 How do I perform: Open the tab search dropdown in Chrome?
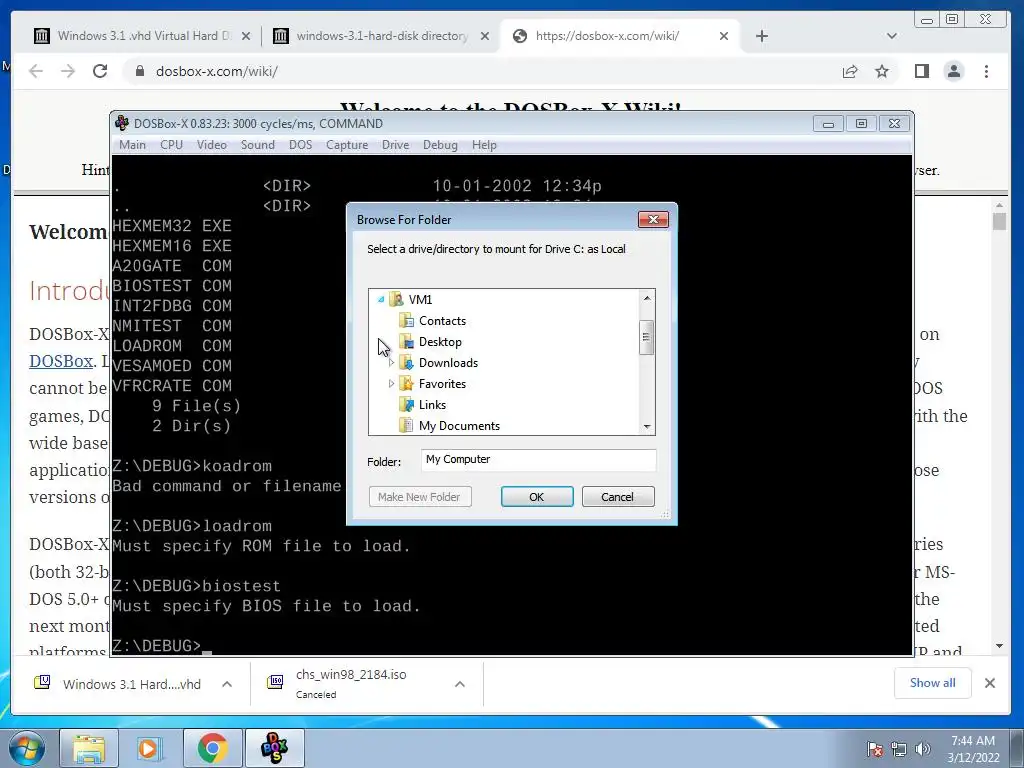[891, 36]
